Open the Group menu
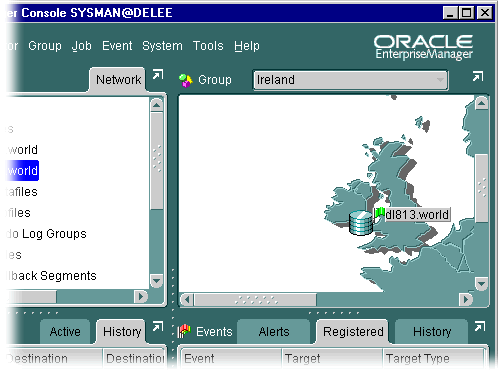Viewport: 498px width, 375px height. point(45,46)
